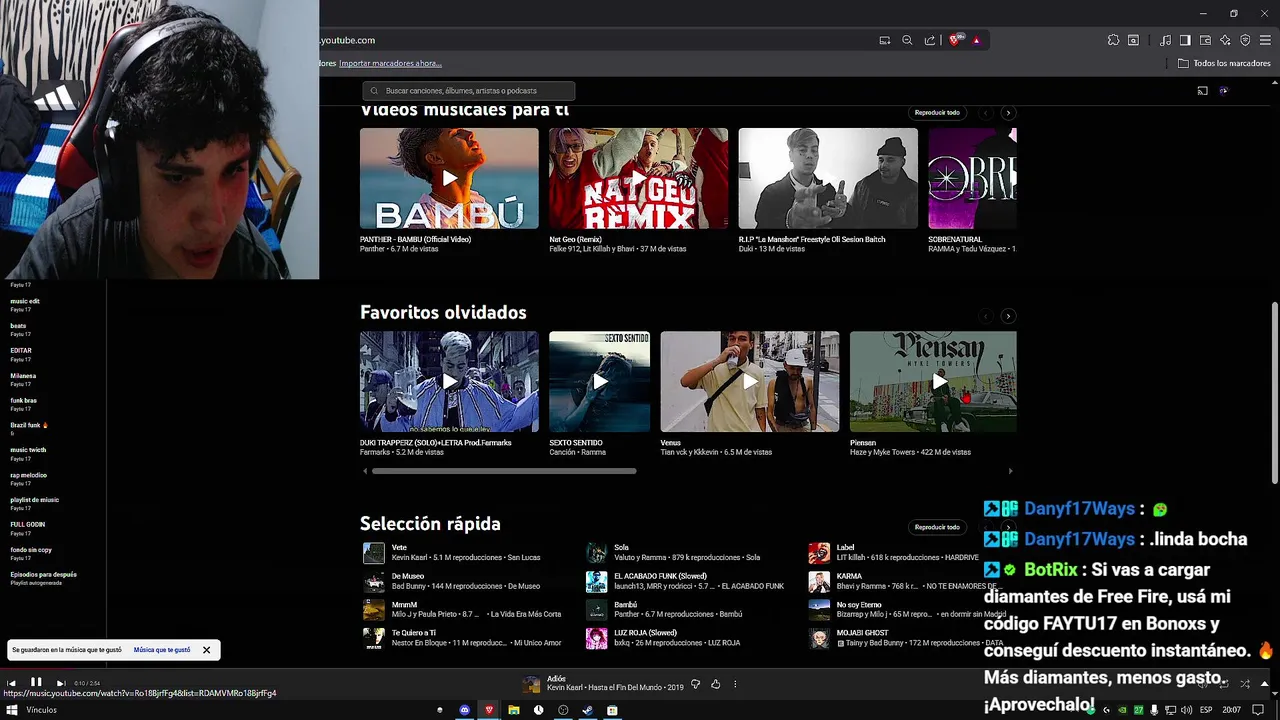
Task: Open the media control music note icon
Action: (1165, 40)
